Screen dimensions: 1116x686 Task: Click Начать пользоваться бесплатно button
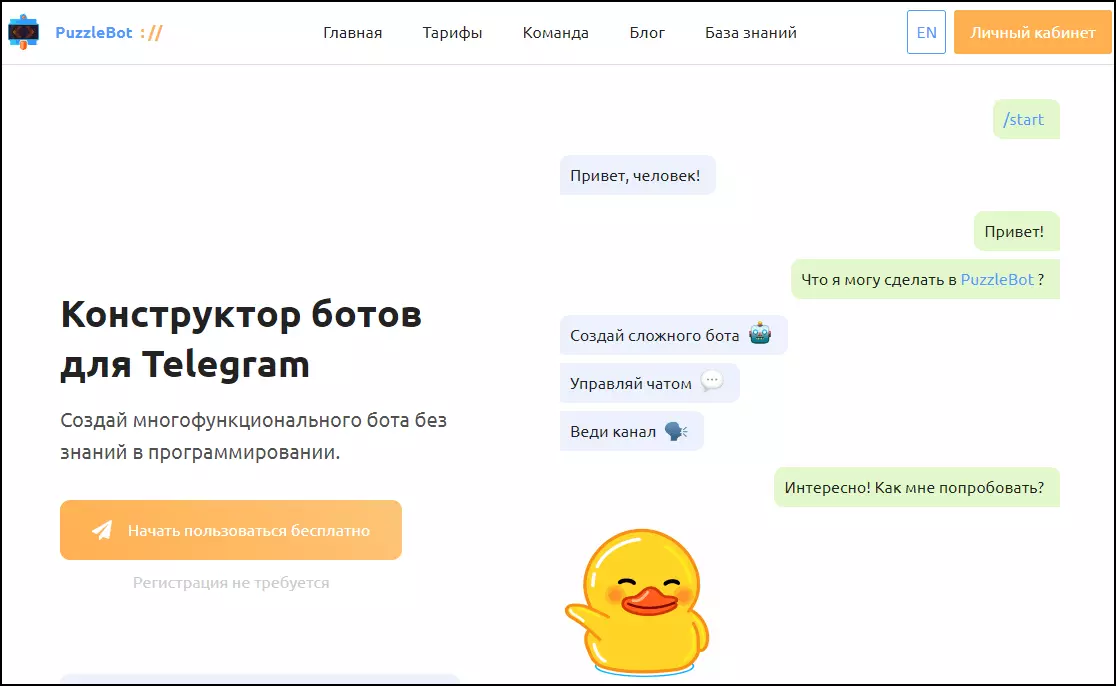[x=231, y=530]
